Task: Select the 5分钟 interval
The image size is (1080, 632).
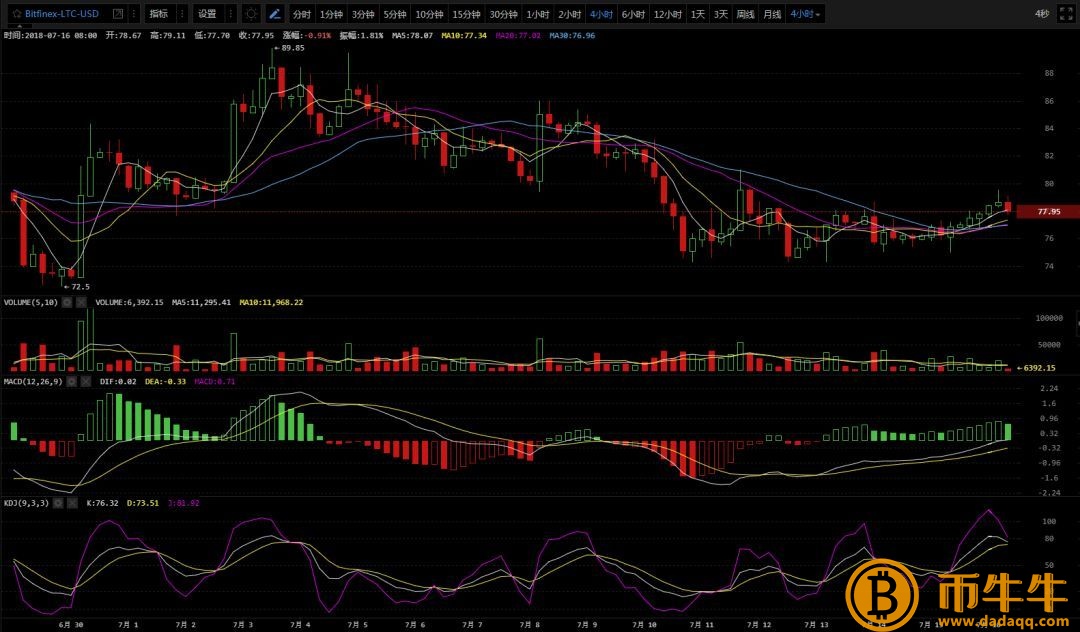Action: [x=395, y=14]
